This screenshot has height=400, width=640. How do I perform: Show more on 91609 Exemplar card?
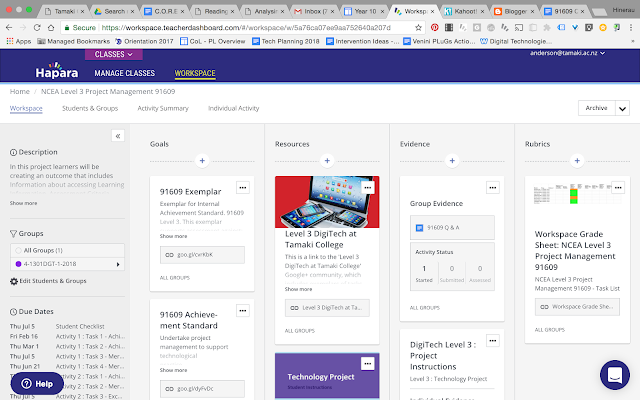click(x=173, y=236)
